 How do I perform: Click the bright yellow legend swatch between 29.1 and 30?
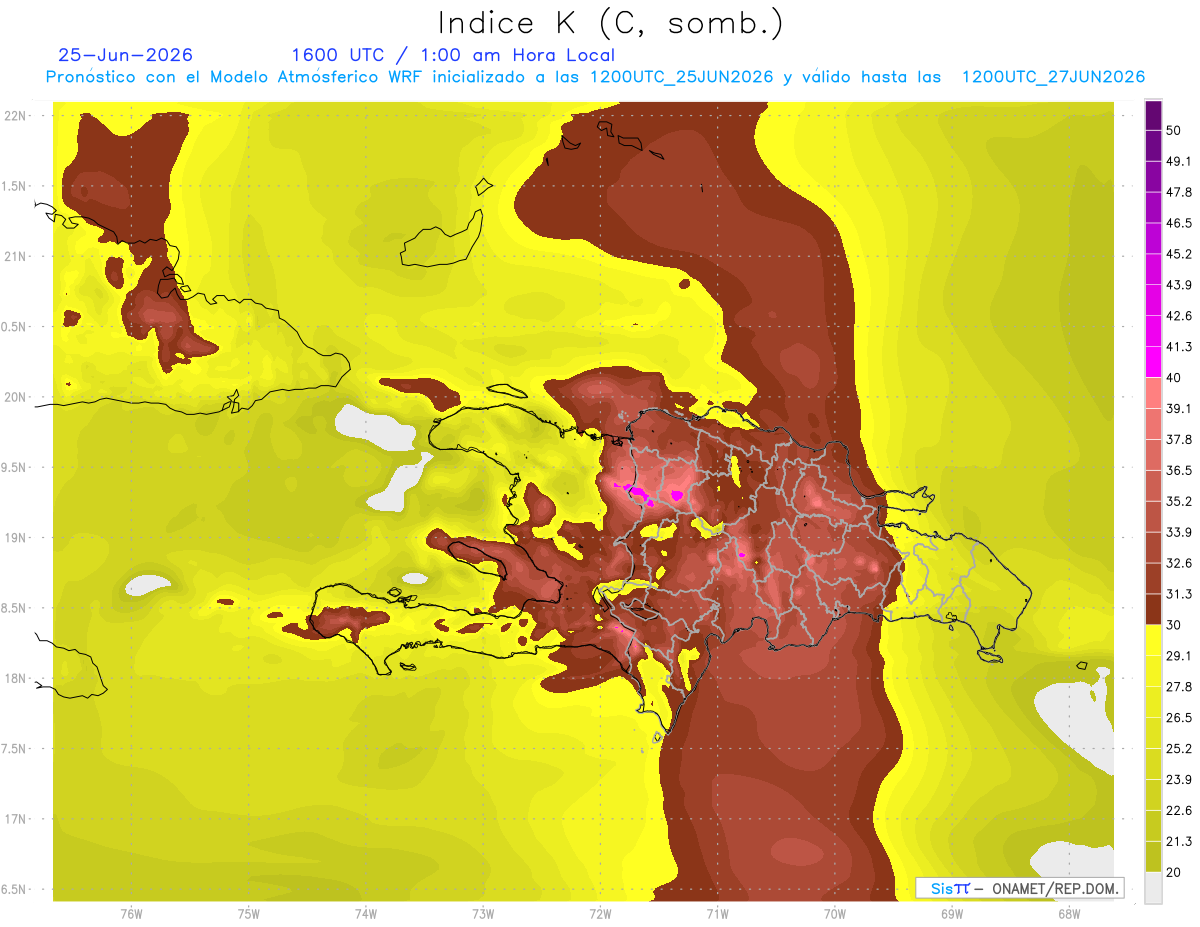point(1153,640)
